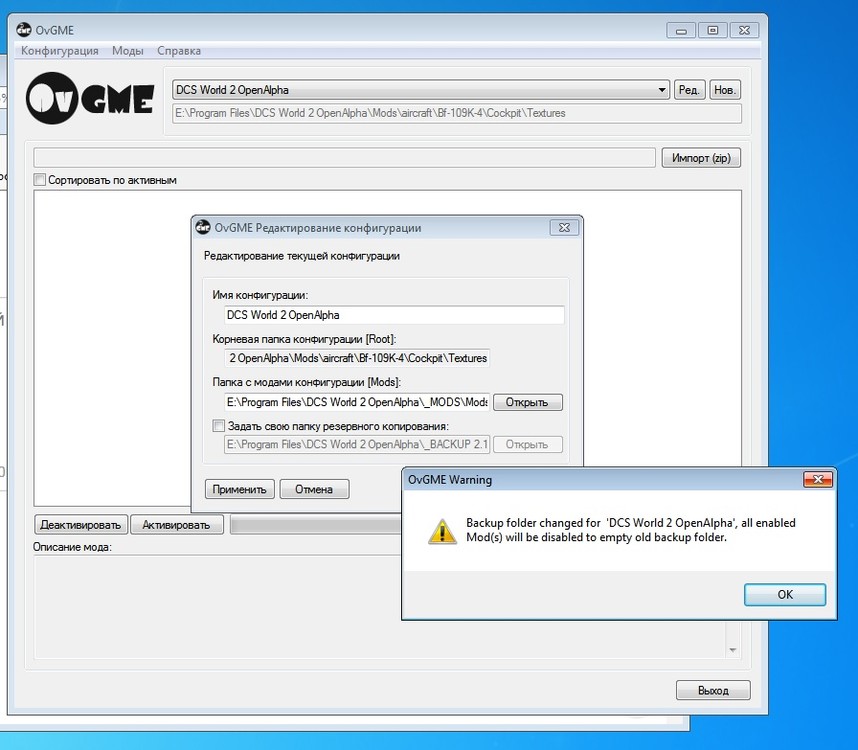Click the OvGME logo image

click(90, 98)
